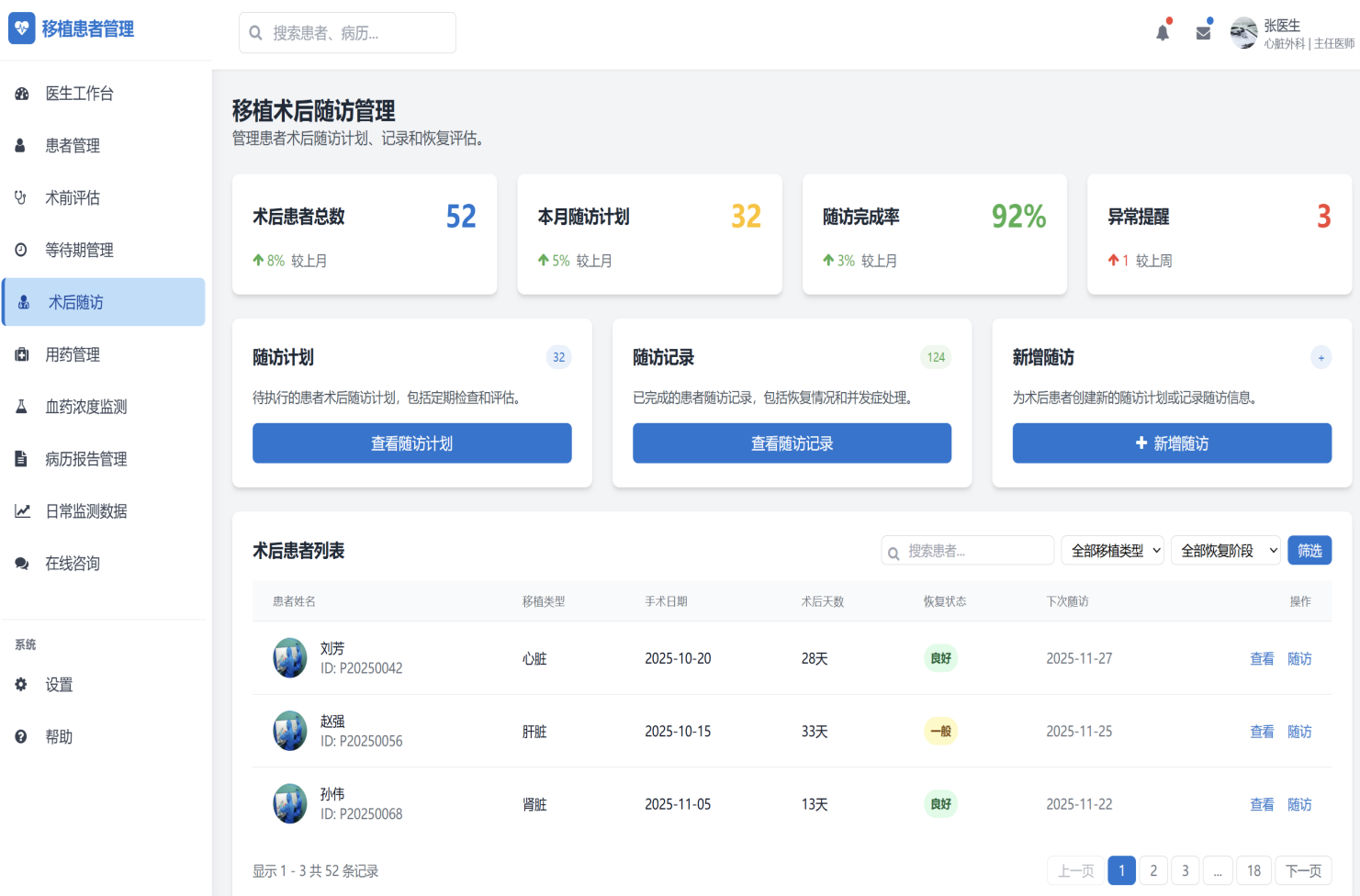Click the heart logo of 移植患者管理

22,28
